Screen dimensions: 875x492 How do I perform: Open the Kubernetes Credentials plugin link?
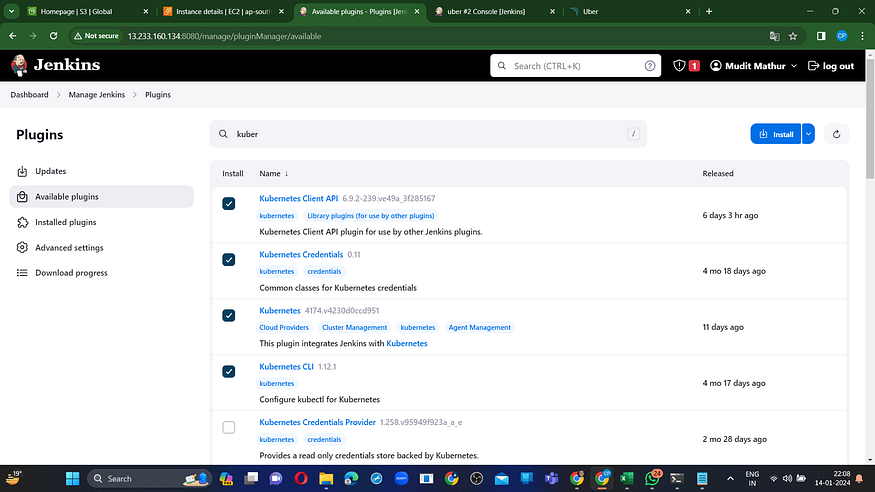click(x=301, y=254)
